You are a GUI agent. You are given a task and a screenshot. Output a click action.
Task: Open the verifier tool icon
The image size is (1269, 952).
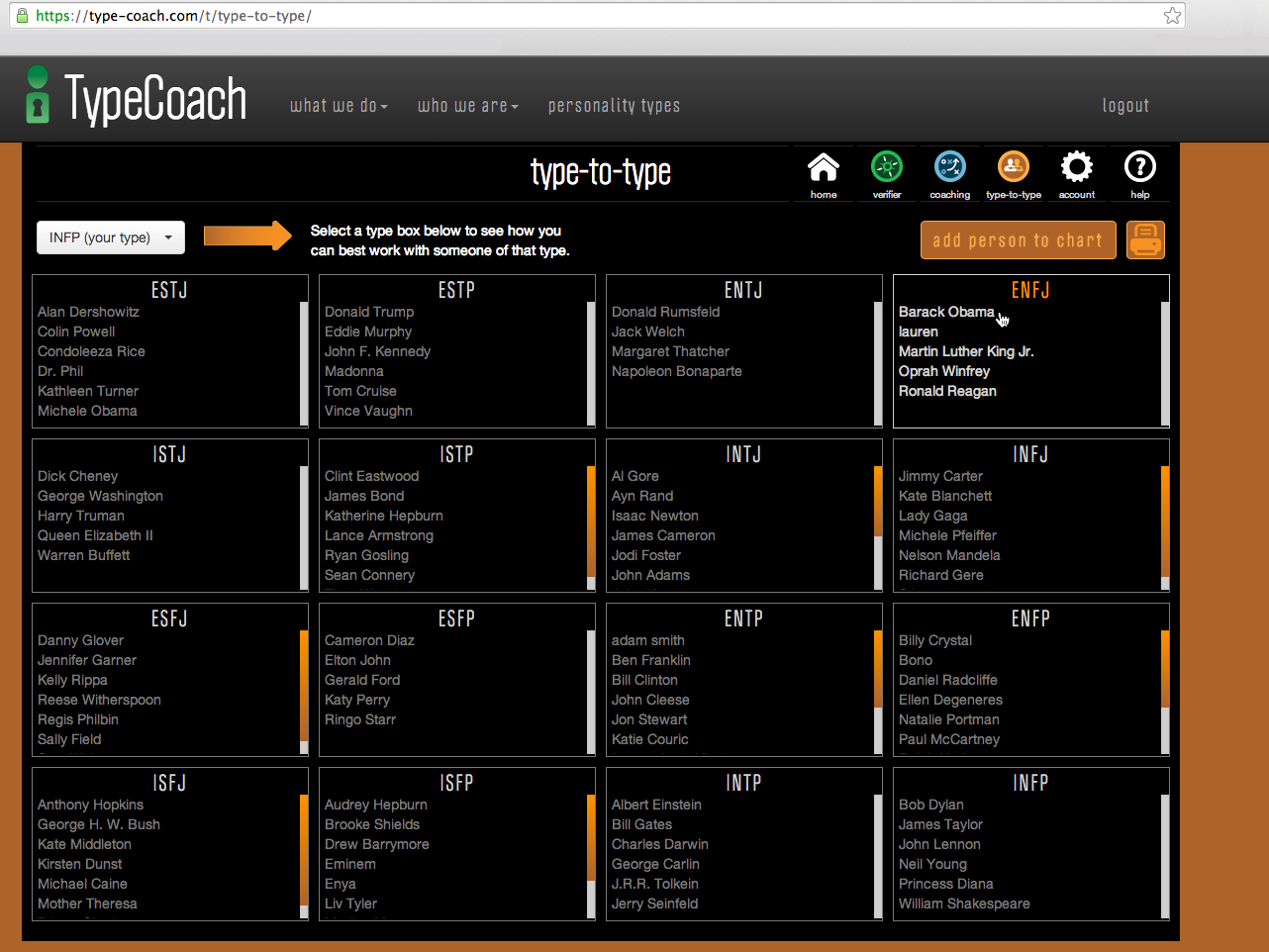point(887,166)
